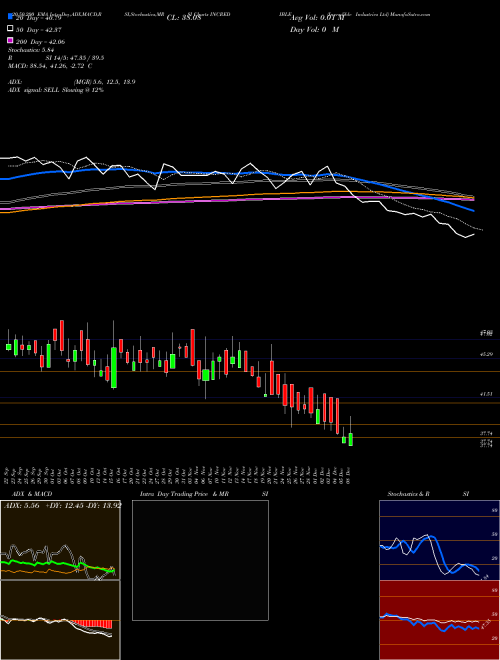Click the 'ADX & MACD' panel title
The image size is (500, 660).
pos(32,494)
